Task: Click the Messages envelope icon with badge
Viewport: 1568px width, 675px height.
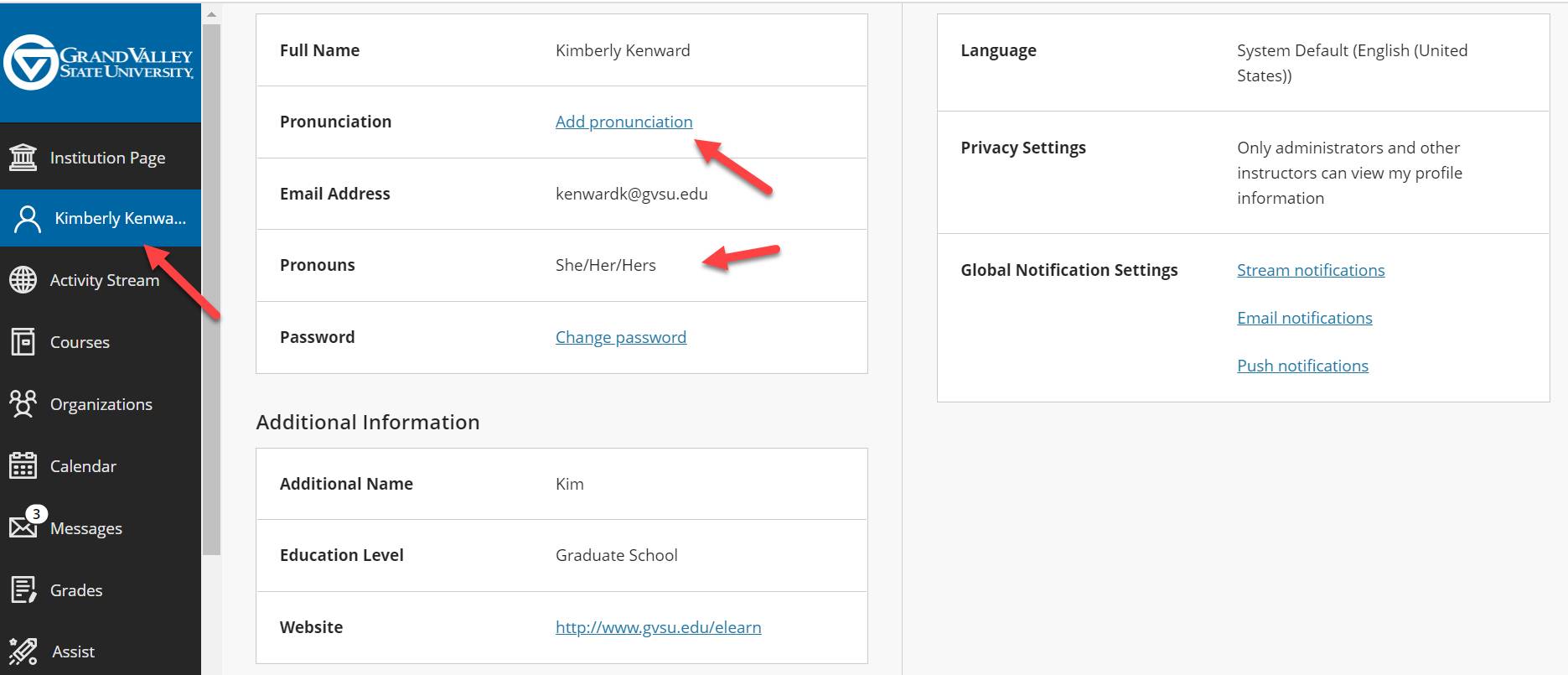Action: click(23, 527)
